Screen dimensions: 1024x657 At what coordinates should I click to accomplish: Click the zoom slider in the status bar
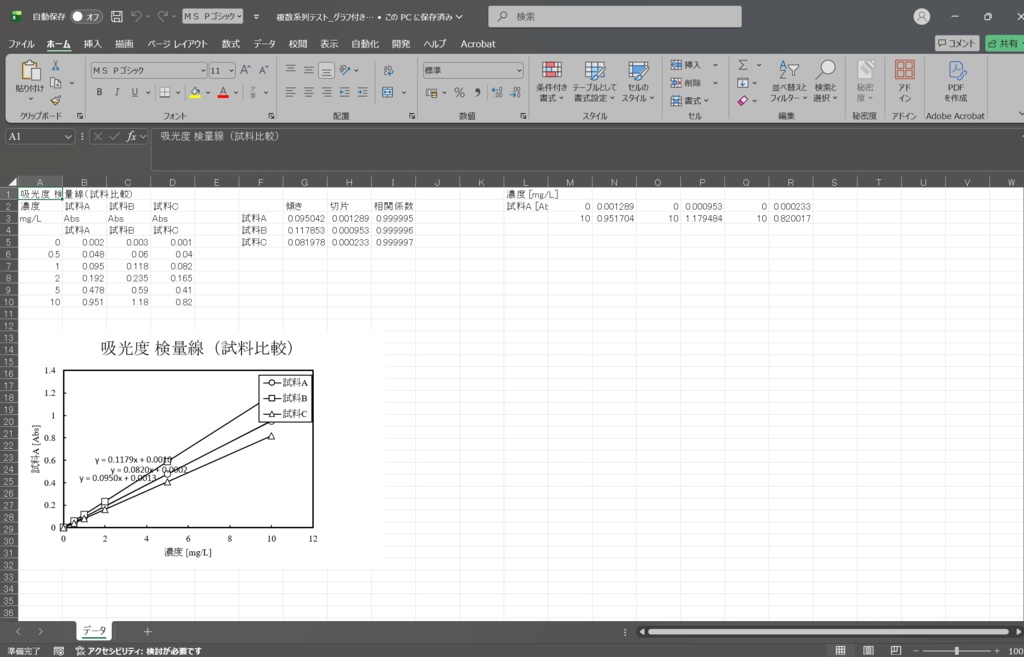point(957,650)
